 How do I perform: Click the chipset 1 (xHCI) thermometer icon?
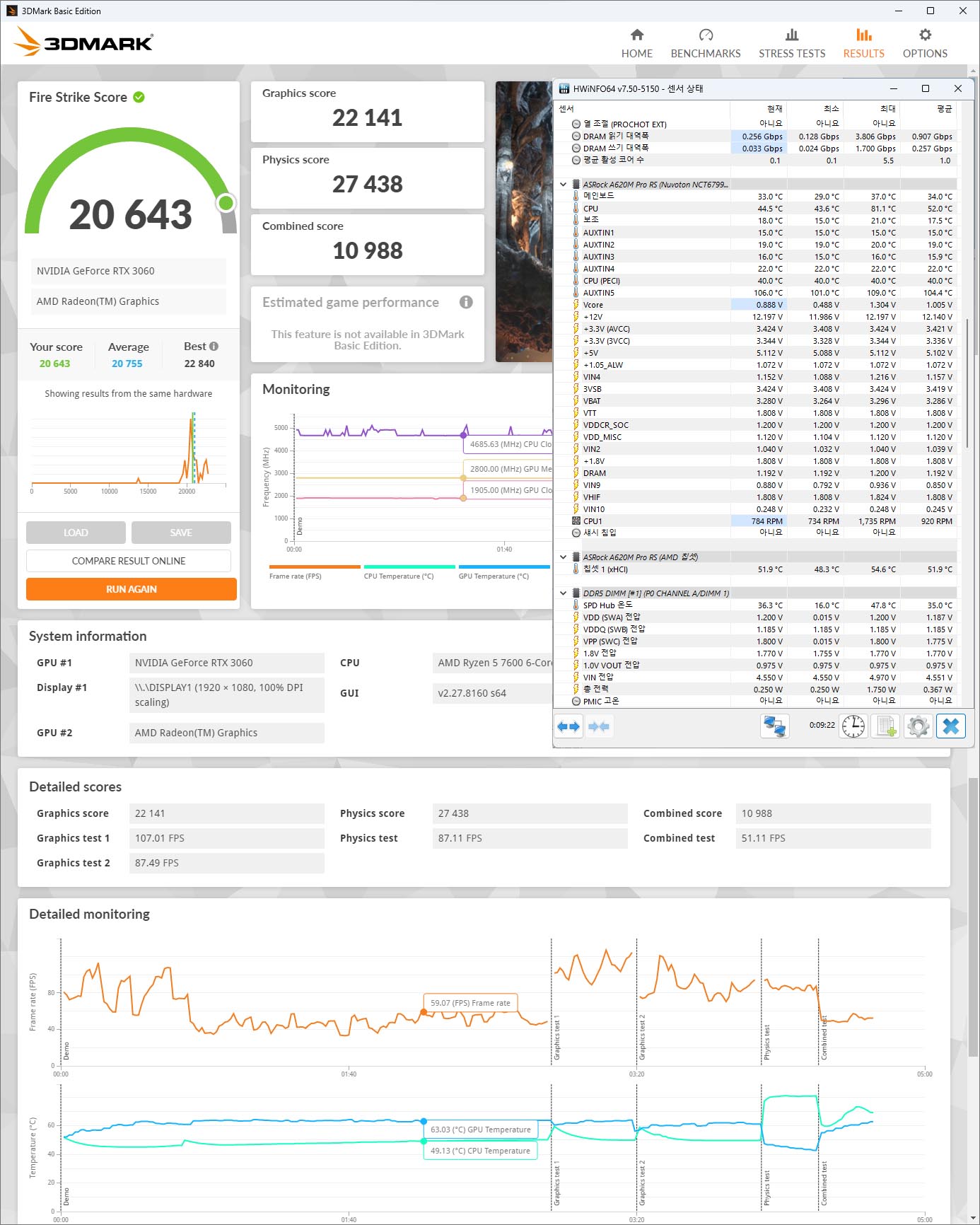(x=576, y=569)
